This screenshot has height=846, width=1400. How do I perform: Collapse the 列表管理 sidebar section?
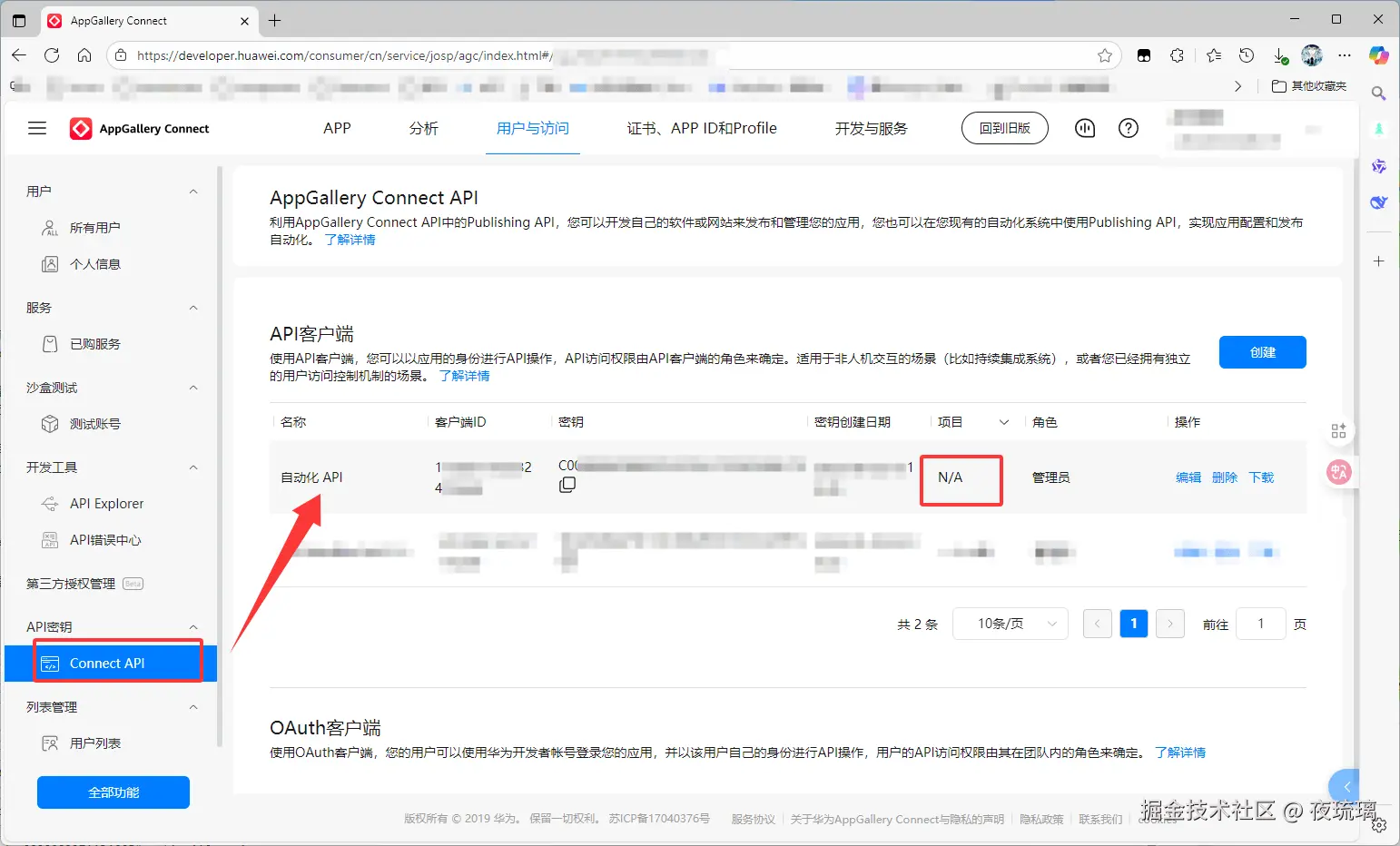(192, 707)
